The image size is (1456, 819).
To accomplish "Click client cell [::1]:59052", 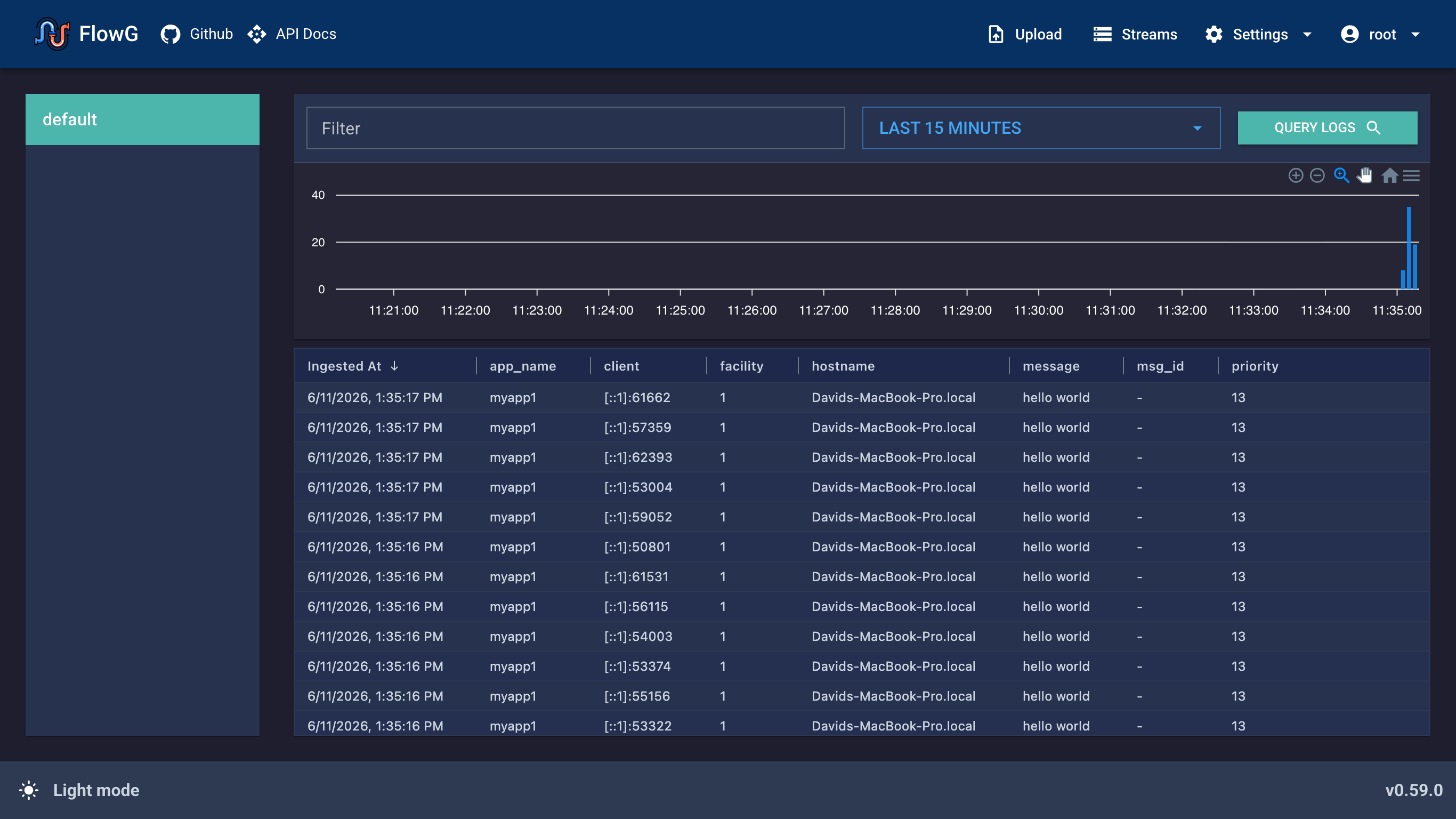I will click(x=638, y=517).
